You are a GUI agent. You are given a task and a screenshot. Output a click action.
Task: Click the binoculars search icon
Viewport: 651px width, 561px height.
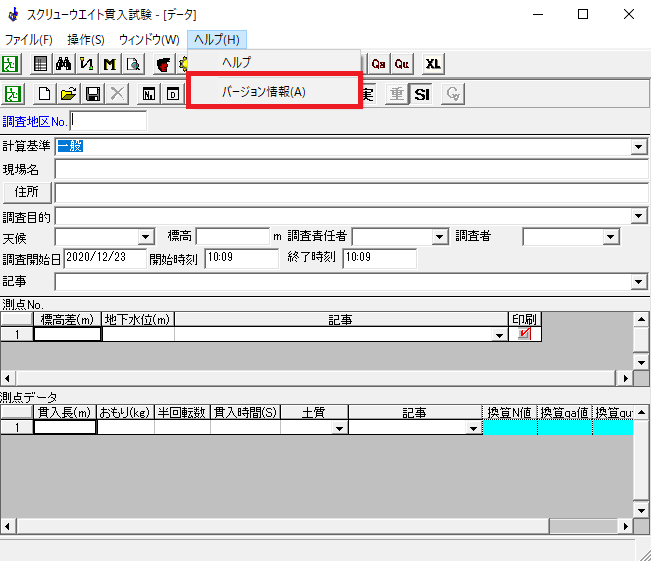63,64
